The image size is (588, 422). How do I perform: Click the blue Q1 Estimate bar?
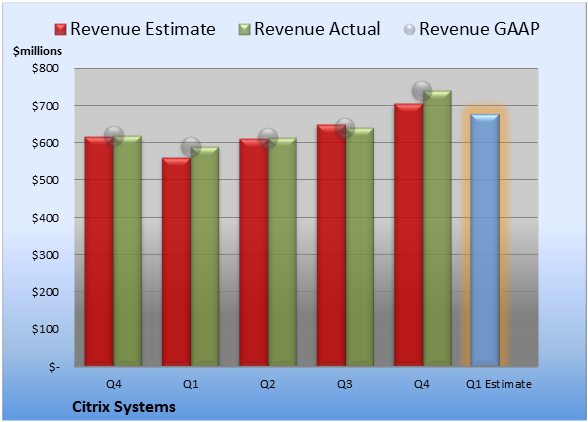485,240
